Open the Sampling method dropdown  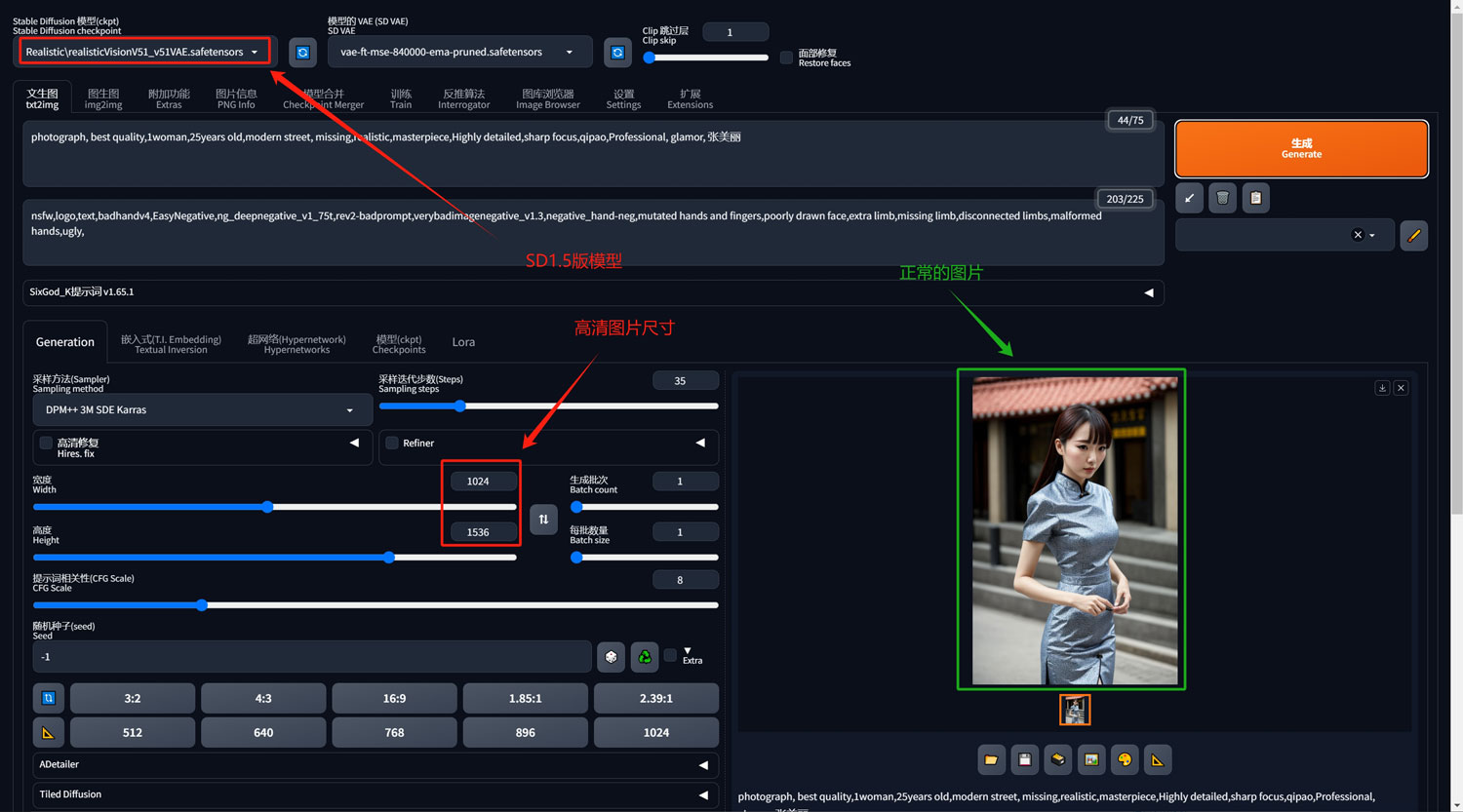(x=202, y=410)
